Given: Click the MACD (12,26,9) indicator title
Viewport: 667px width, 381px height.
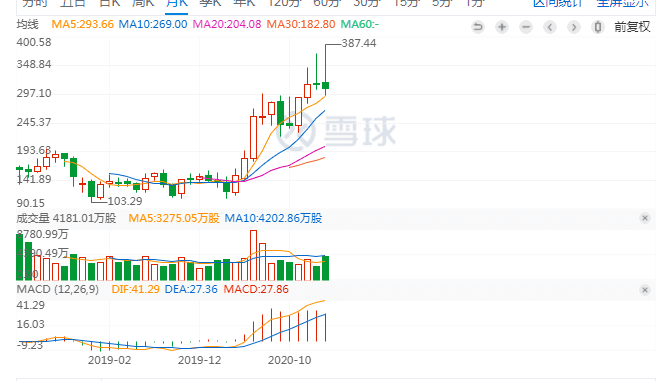Looking at the screenshot, I should click(x=57, y=290).
